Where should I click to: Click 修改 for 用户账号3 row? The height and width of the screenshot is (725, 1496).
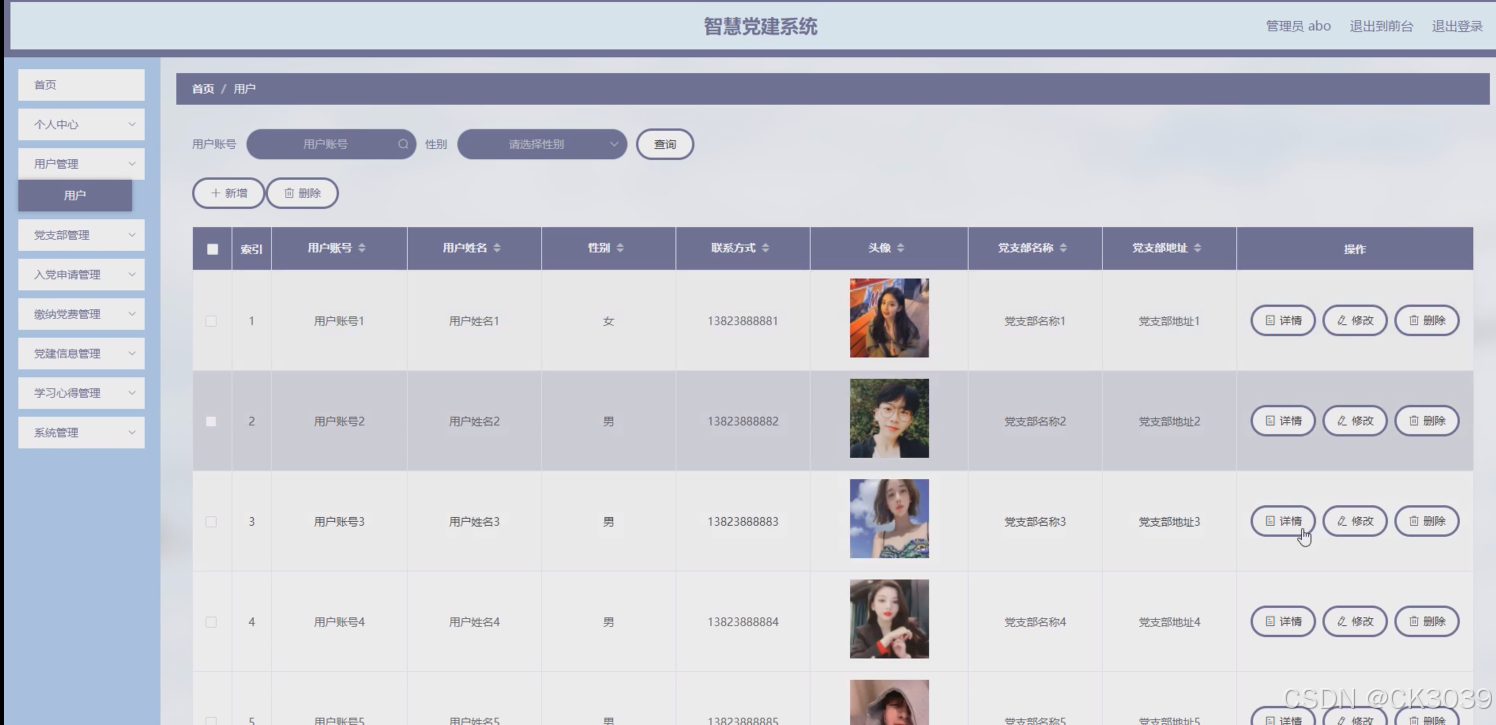[1355, 521]
